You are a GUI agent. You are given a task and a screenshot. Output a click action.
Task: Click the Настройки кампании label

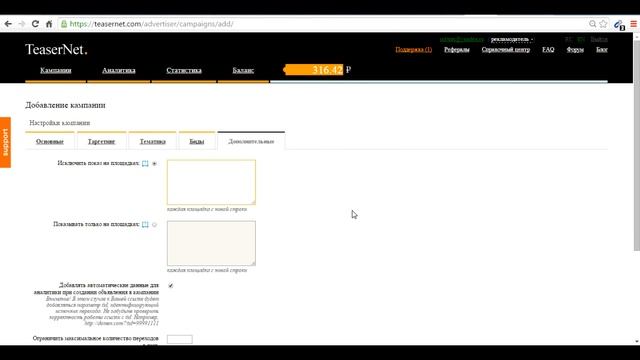click(60, 123)
